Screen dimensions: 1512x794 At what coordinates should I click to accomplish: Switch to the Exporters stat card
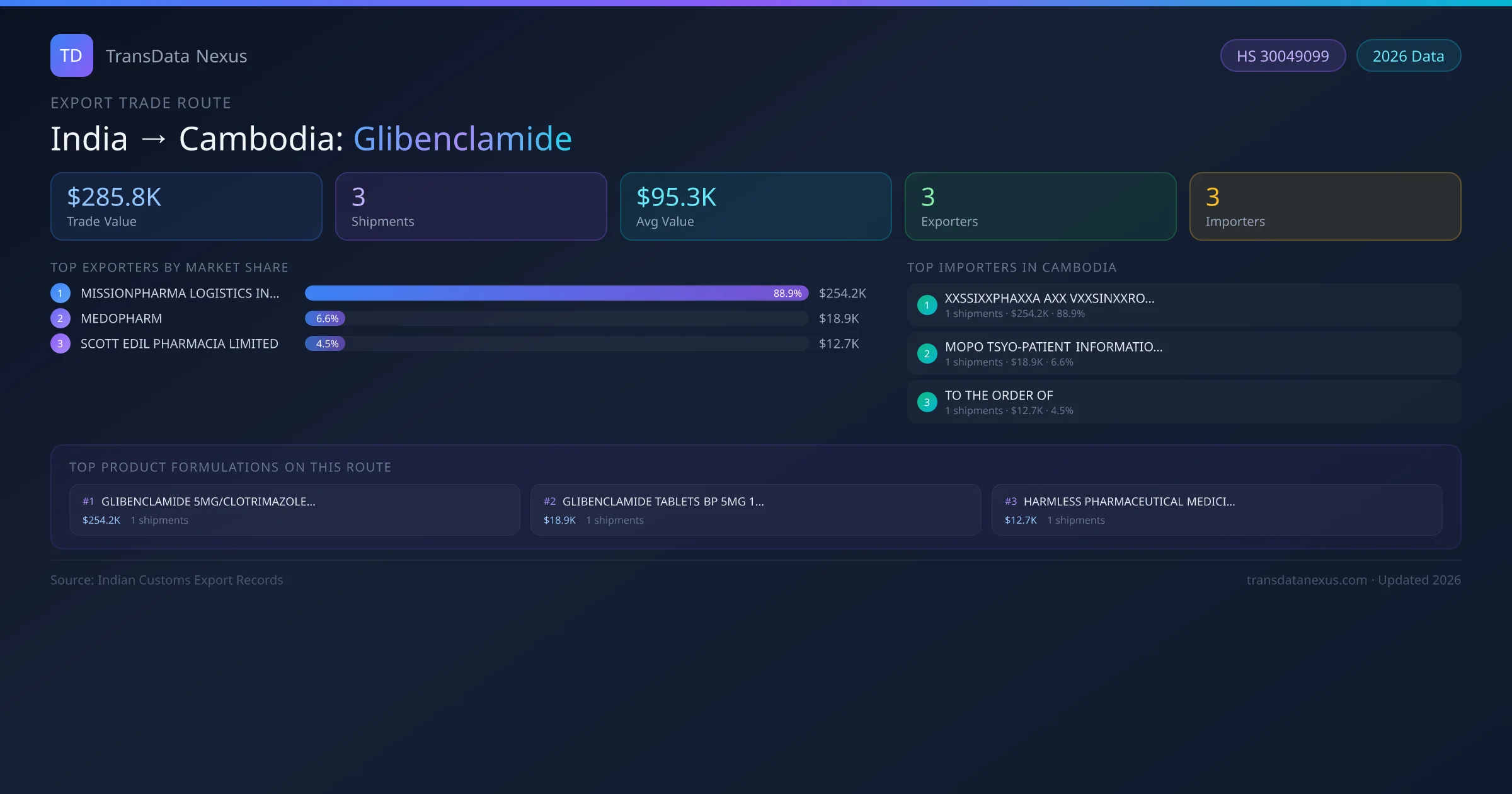(x=1040, y=206)
